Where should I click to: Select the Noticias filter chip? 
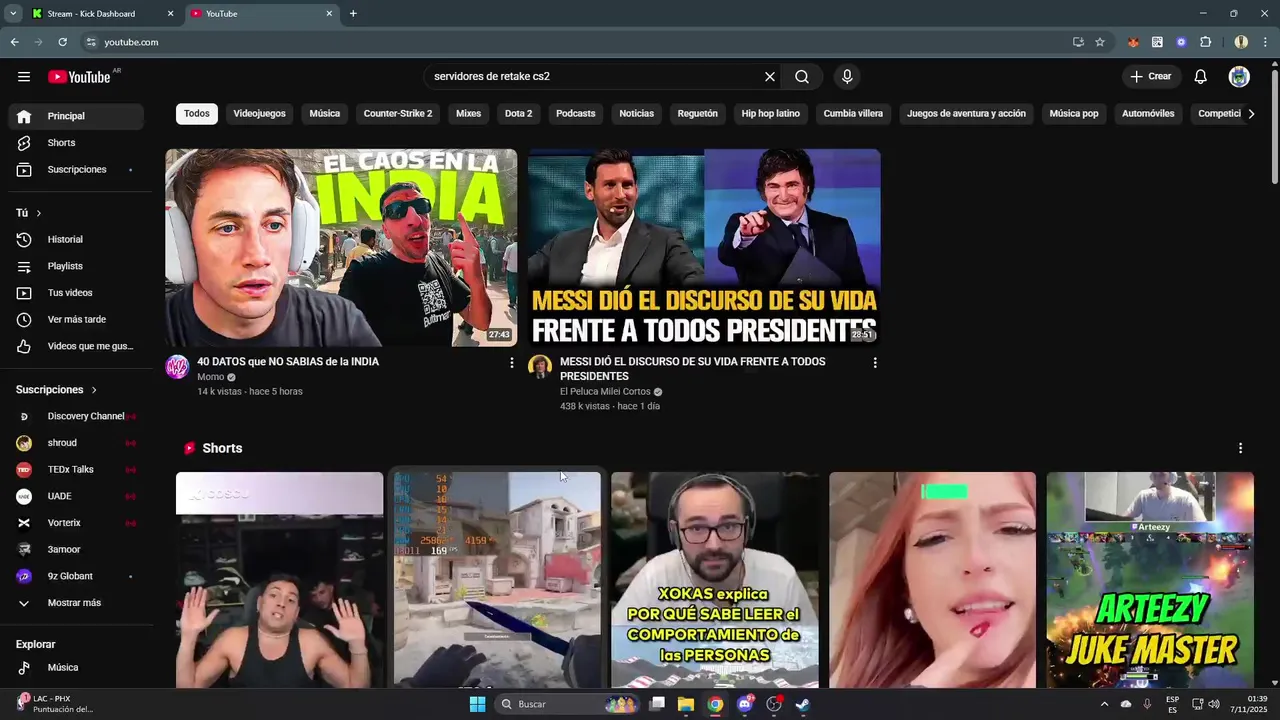637,114
